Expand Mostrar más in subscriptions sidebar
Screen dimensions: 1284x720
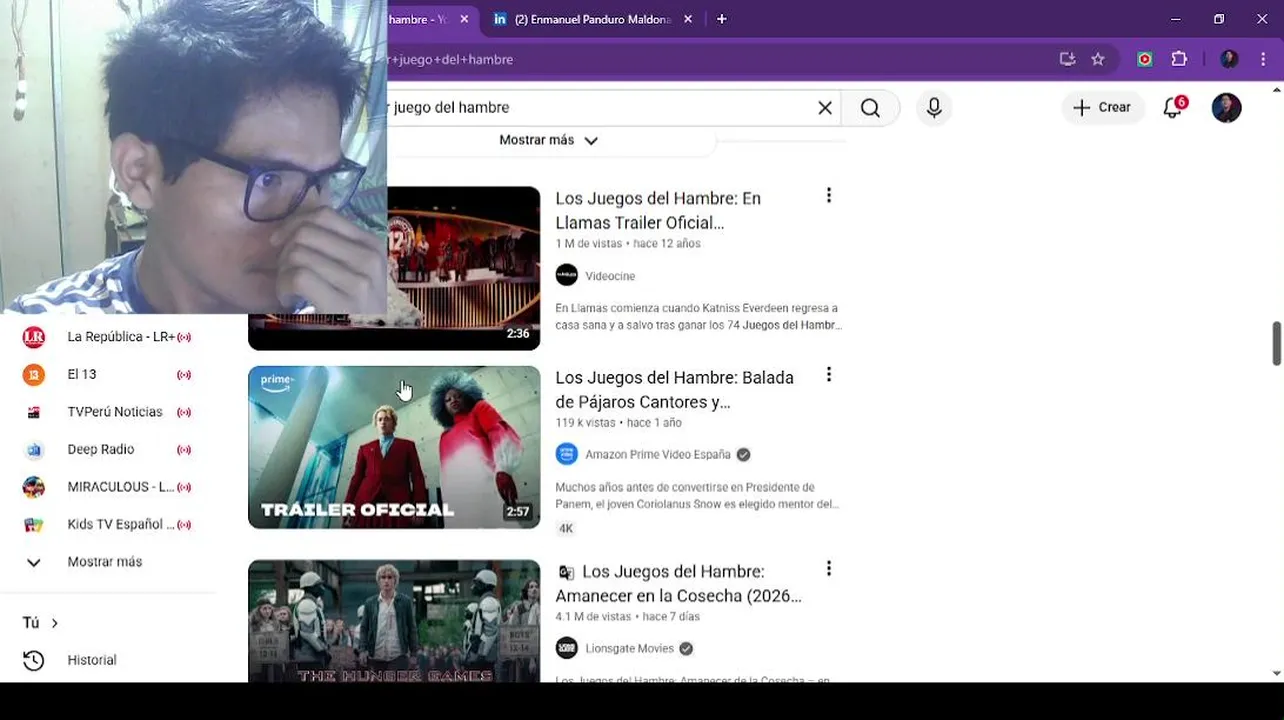[108, 562]
